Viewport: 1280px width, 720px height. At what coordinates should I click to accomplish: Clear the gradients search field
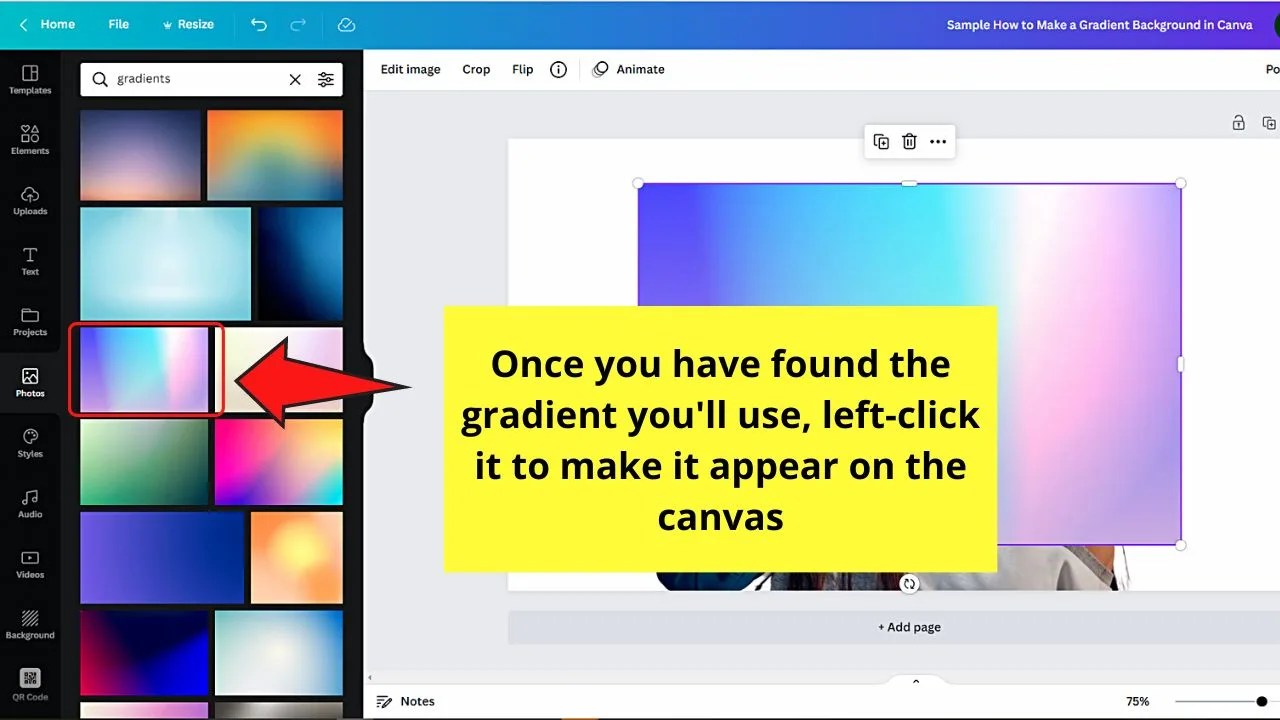(x=294, y=79)
